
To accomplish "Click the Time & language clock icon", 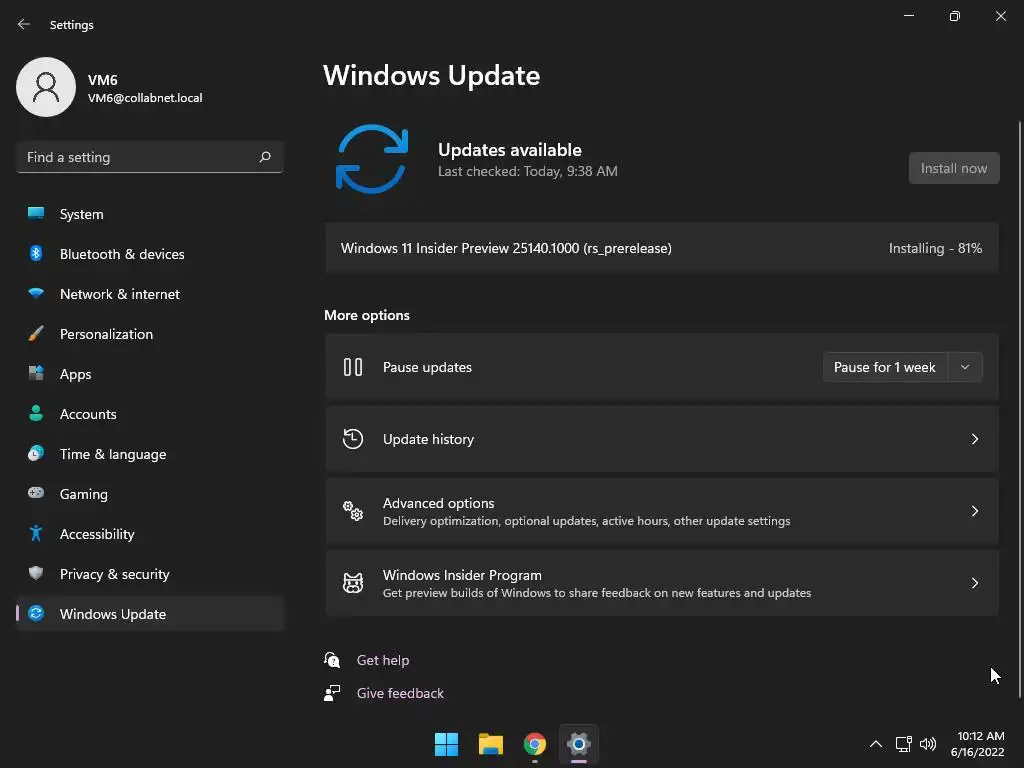I will coord(36,453).
